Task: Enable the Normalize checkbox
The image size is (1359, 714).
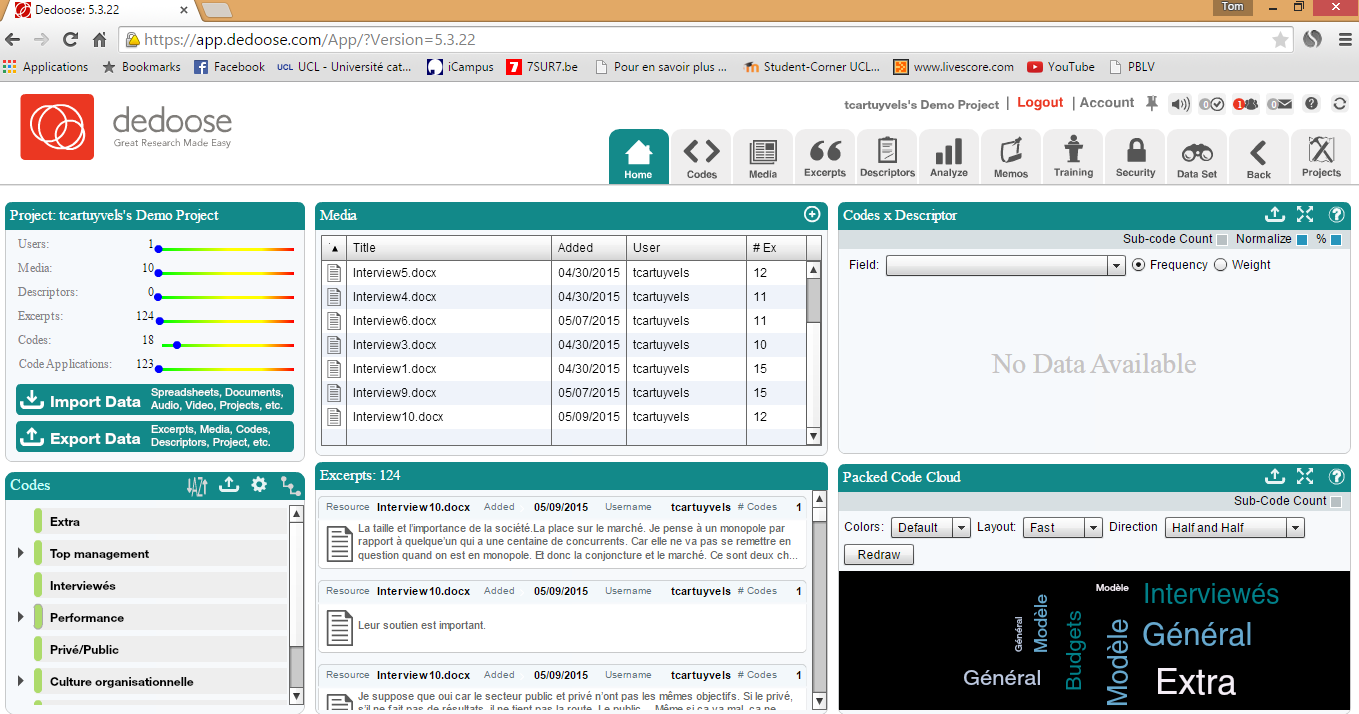Action: (1301, 240)
